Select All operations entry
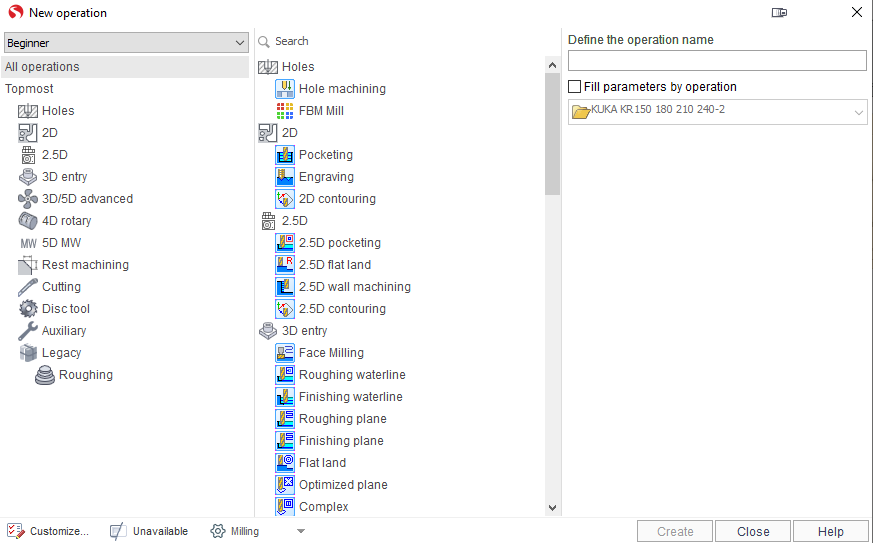 pyautogui.click(x=125, y=67)
